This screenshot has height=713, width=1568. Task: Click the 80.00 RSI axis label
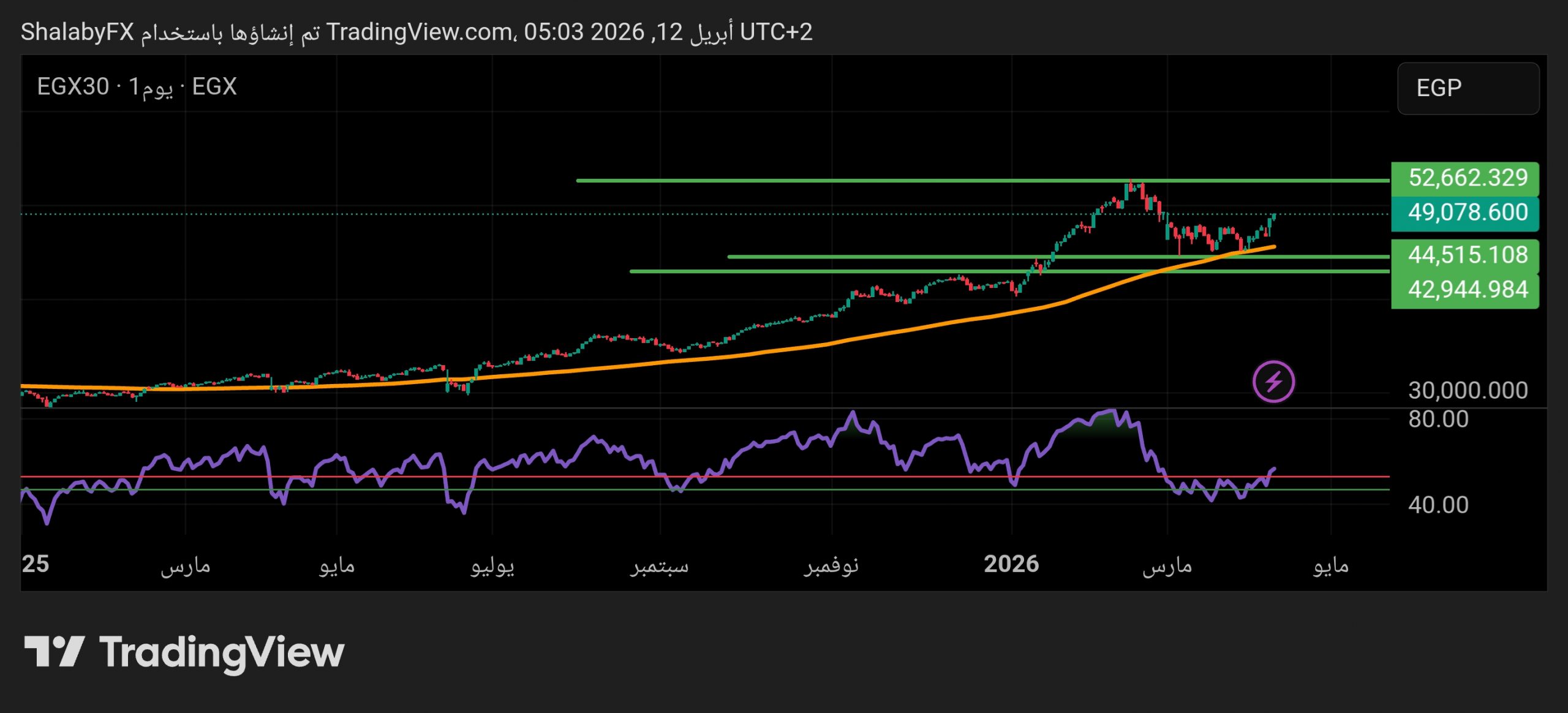click(x=1438, y=420)
